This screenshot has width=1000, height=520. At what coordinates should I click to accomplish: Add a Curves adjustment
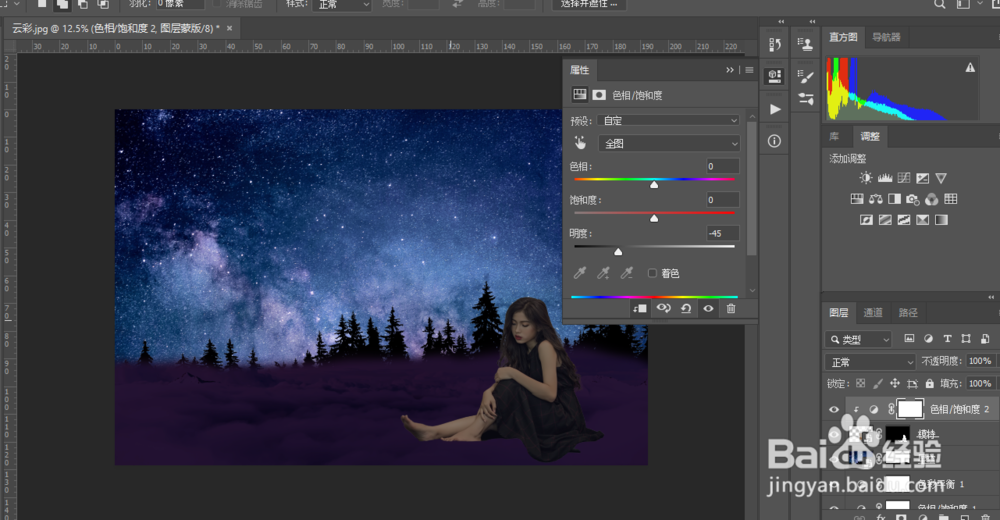pyautogui.click(x=904, y=178)
